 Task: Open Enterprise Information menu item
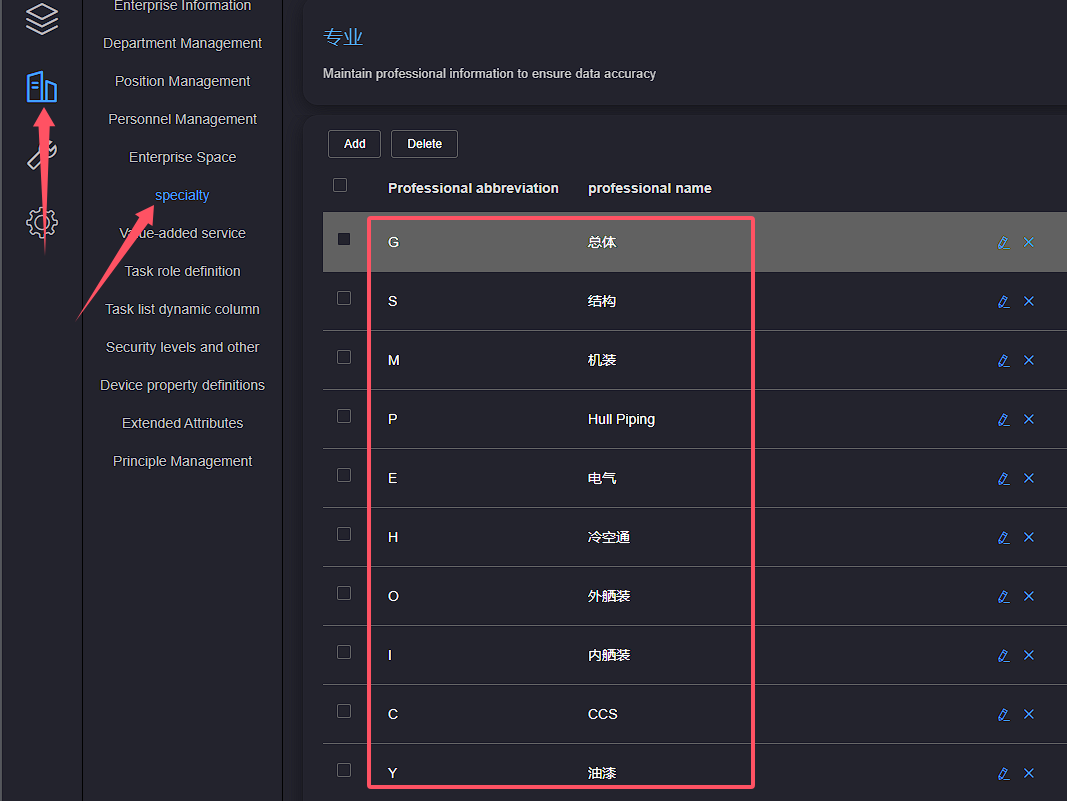tap(182, 6)
